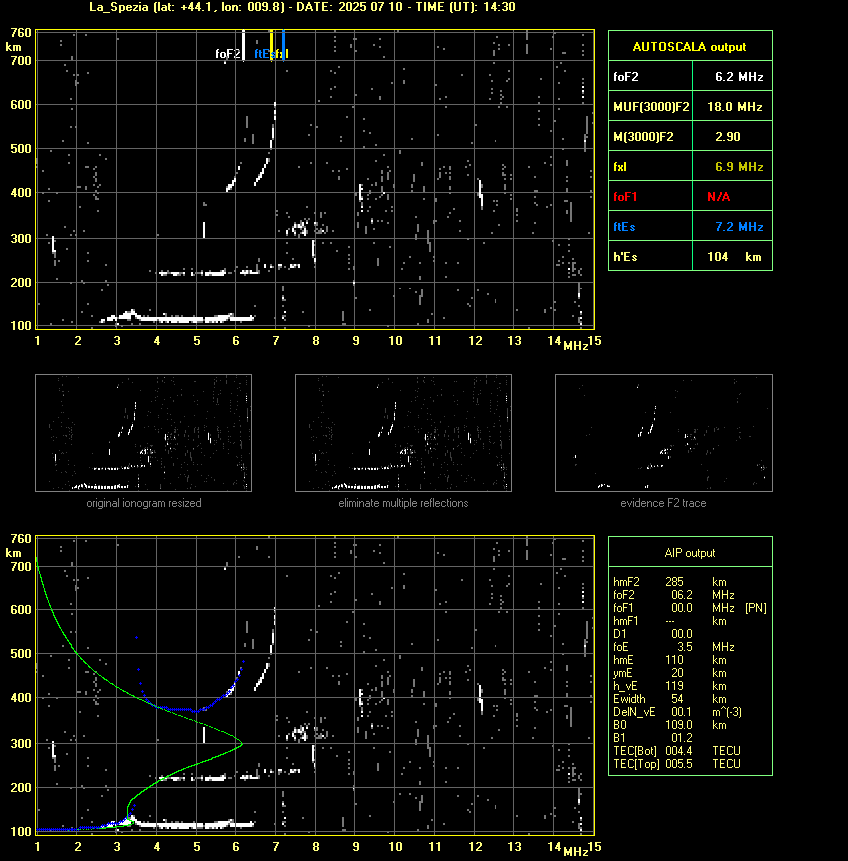
Task: Select the 6.9 MHz value
Action: pos(739,166)
